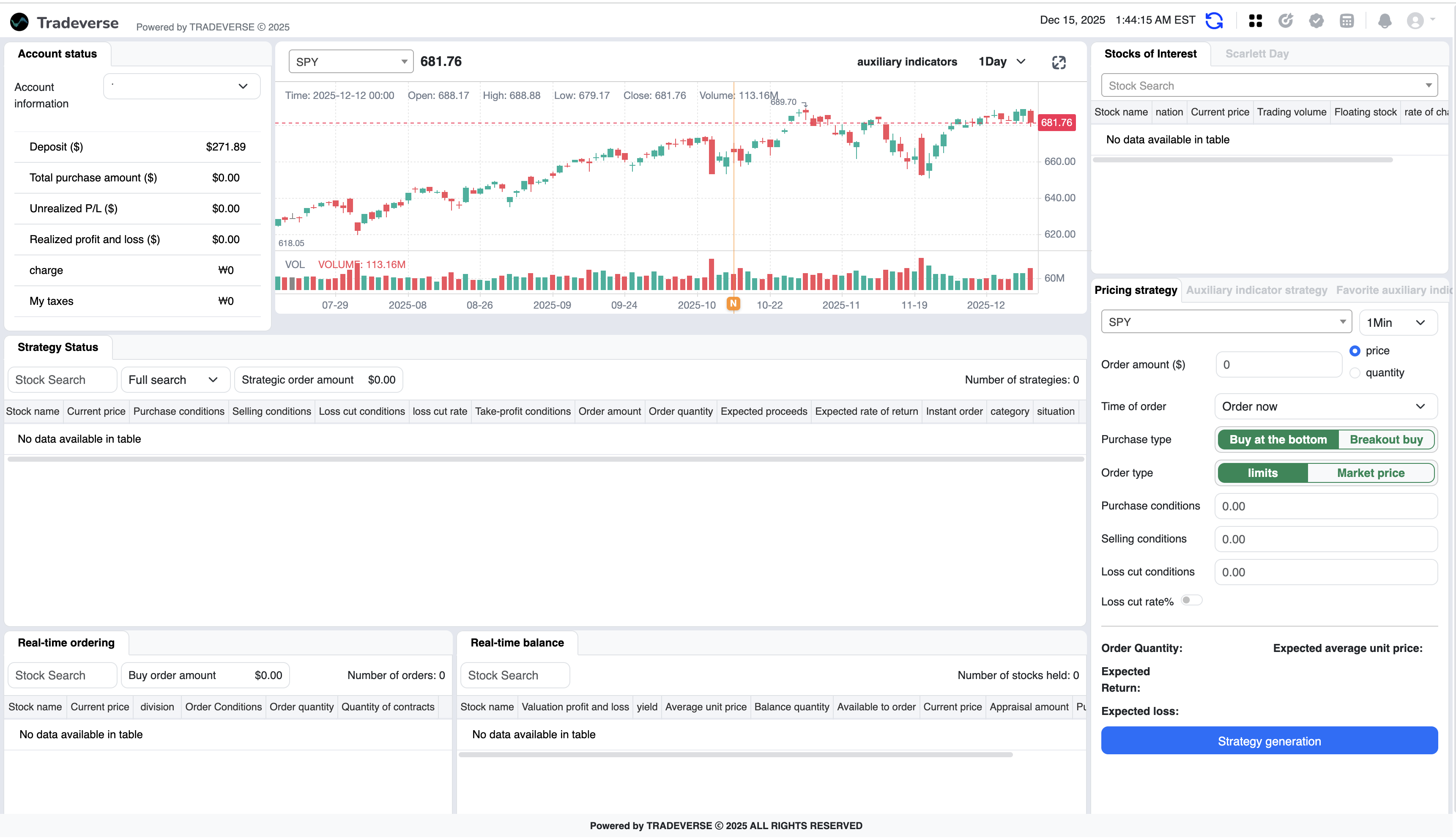Click the Stock Search field under Real-time balance
Viewport: 1456px width, 838px height.
(515, 674)
